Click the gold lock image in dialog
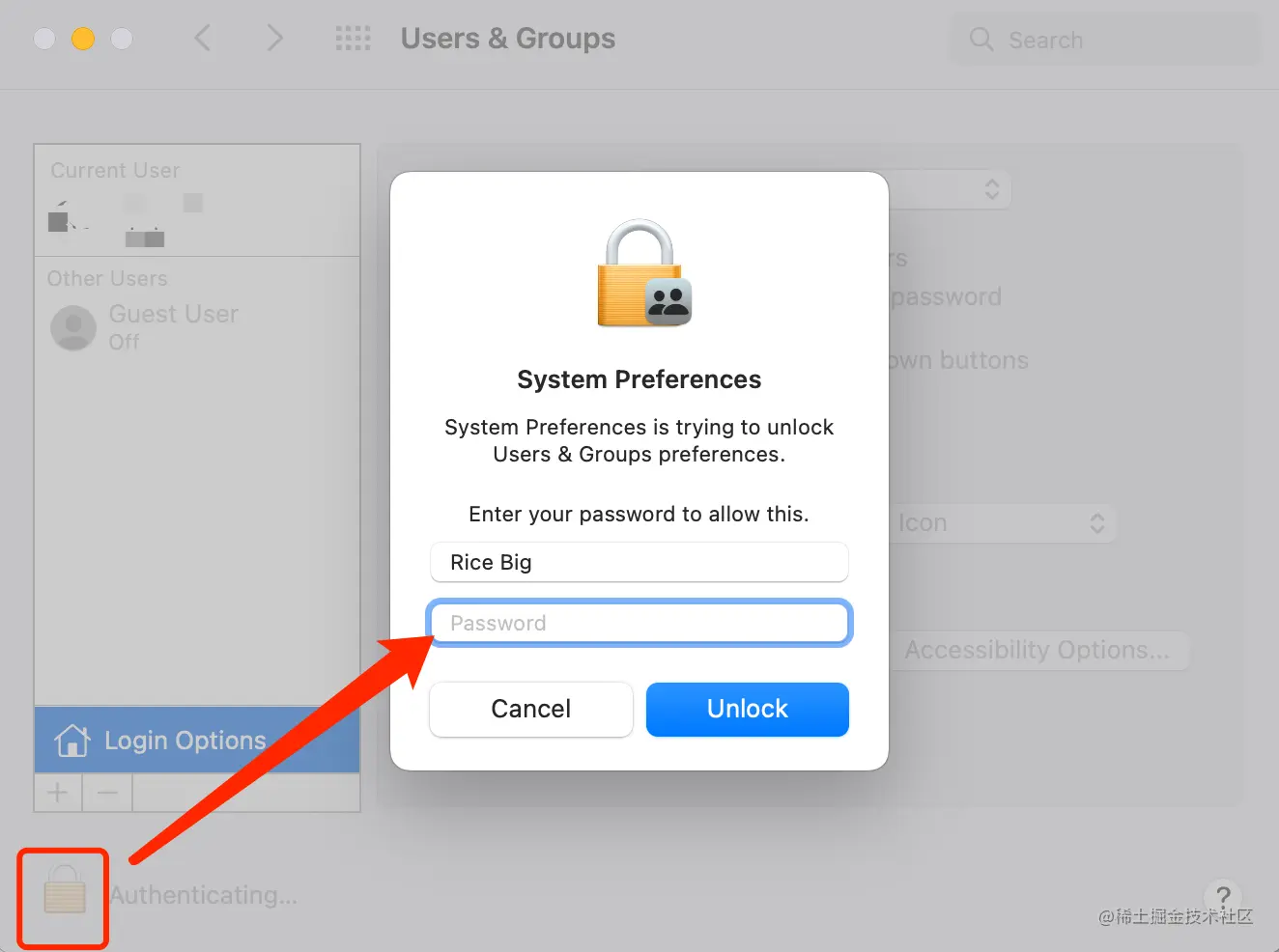Image resolution: width=1279 pixels, height=952 pixels. coord(644,273)
